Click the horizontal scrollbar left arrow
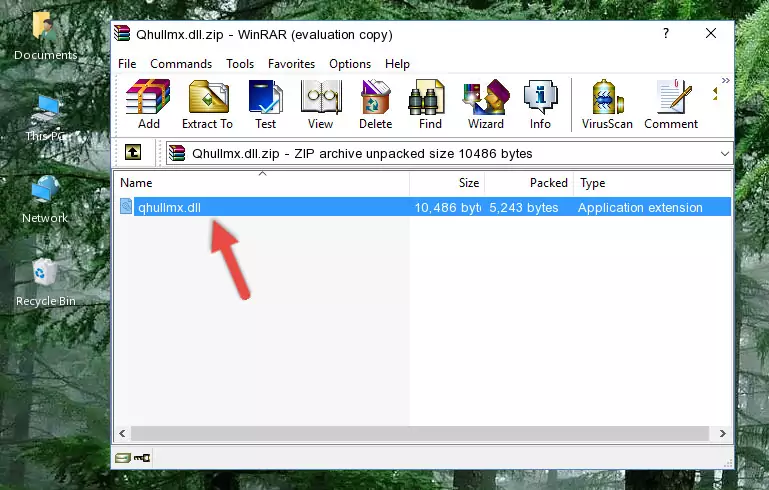769x490 pixels. click(123, 434)
